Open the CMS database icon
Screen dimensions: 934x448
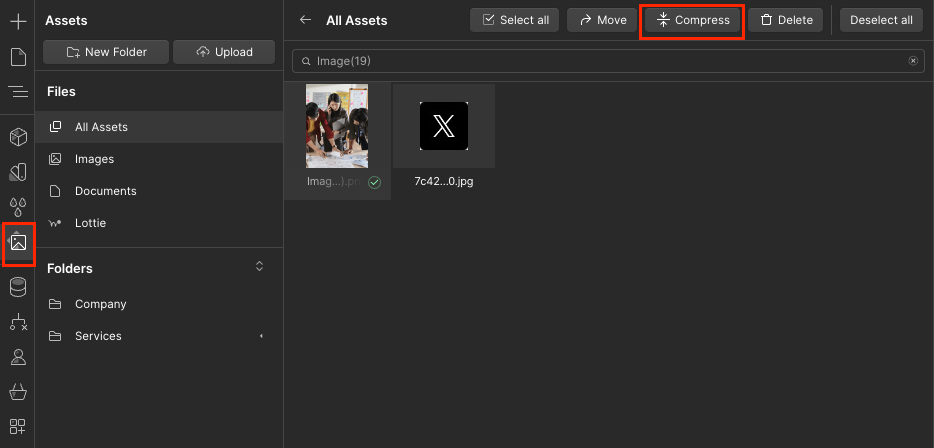18,287
